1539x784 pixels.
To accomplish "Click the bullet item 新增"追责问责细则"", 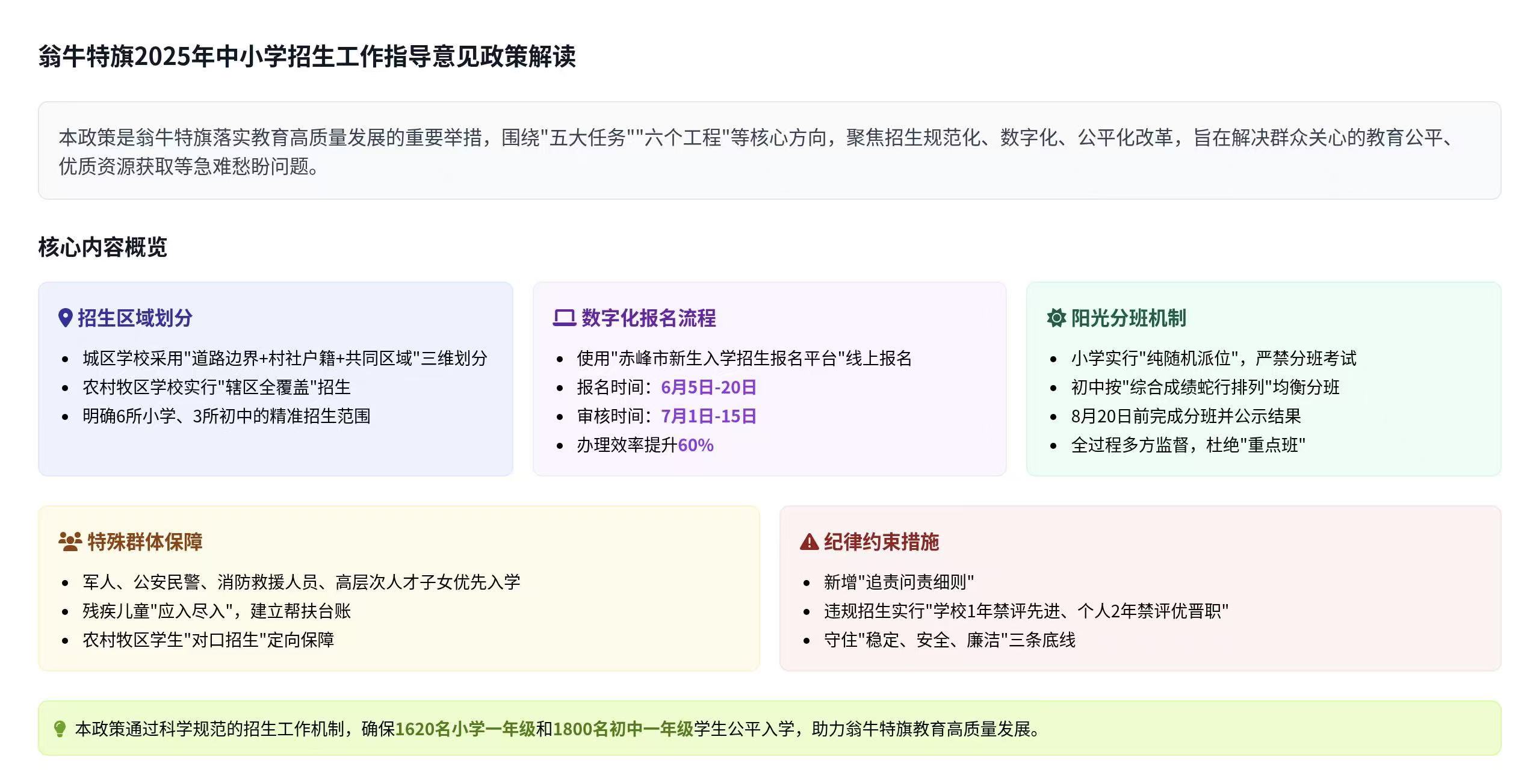I will 898,582.
